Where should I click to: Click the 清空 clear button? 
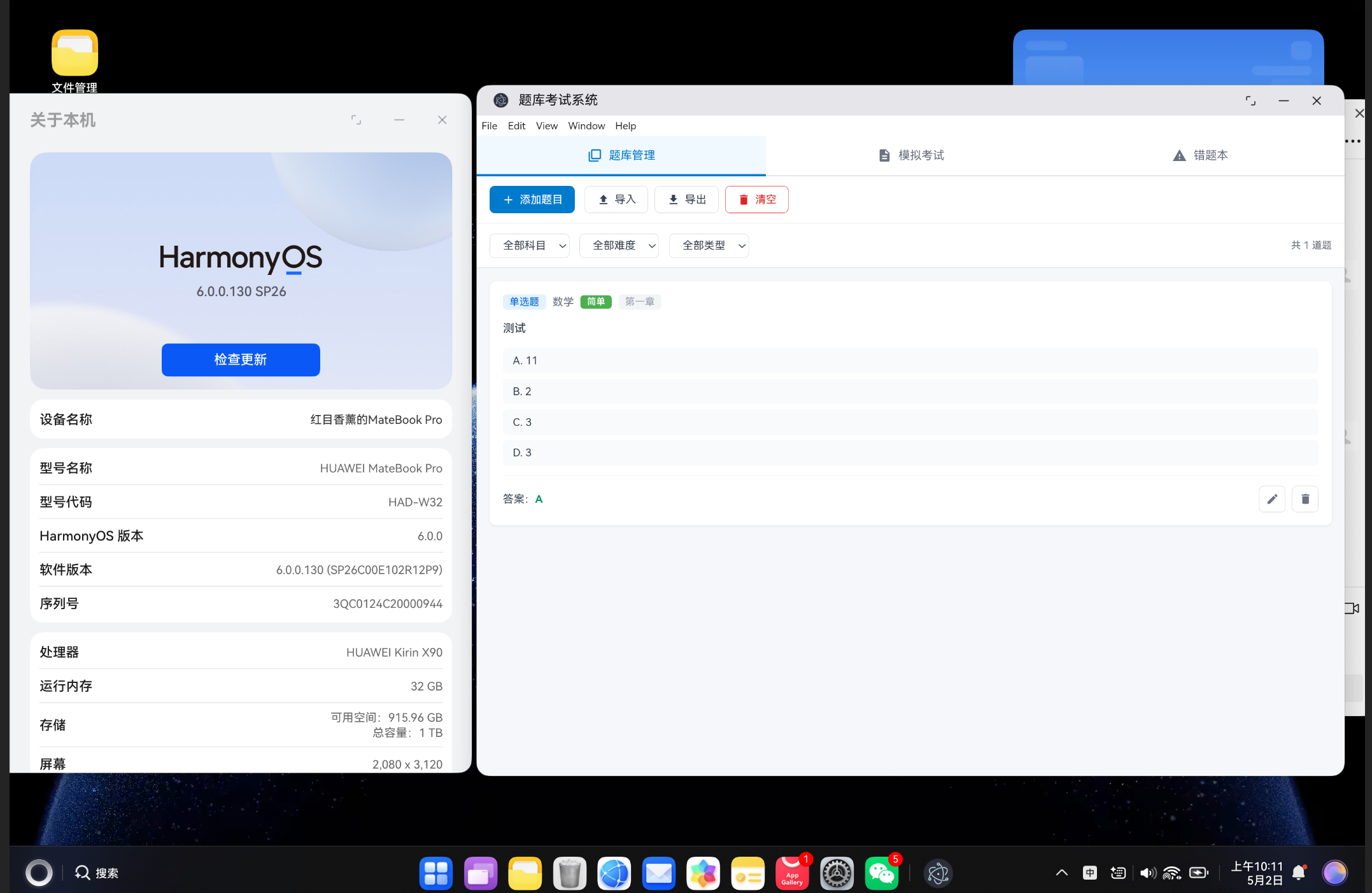(x=757, y=200)
